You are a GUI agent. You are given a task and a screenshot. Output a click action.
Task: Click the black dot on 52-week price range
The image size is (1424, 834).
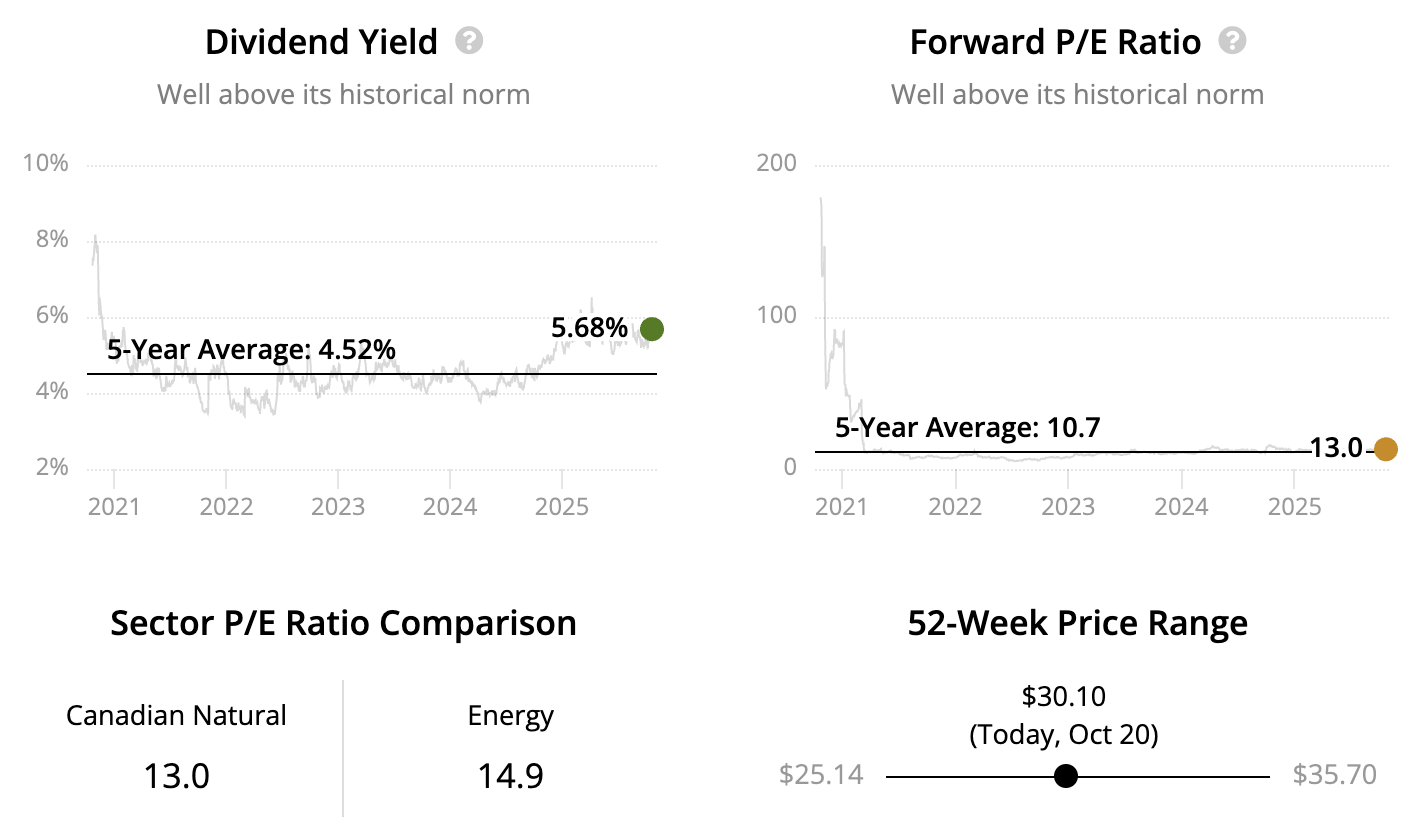1066,776
